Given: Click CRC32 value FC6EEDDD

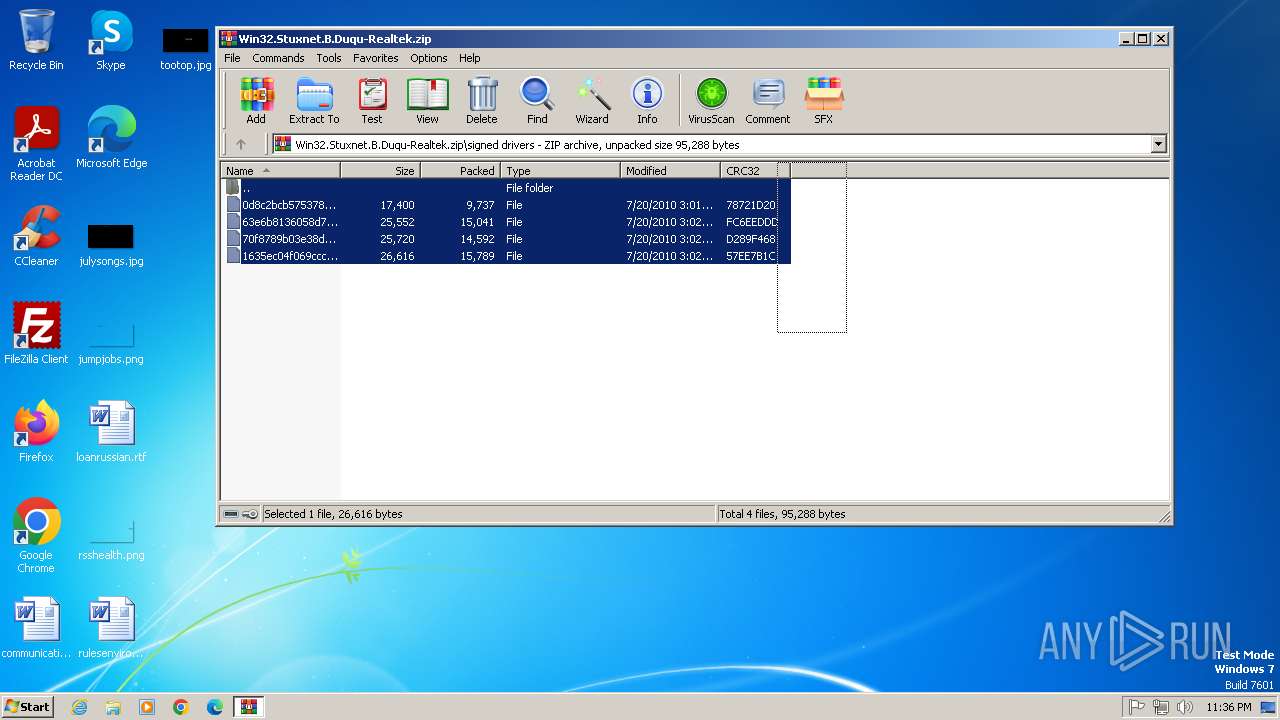Looking at the screenshot, I should coord(752,222).
